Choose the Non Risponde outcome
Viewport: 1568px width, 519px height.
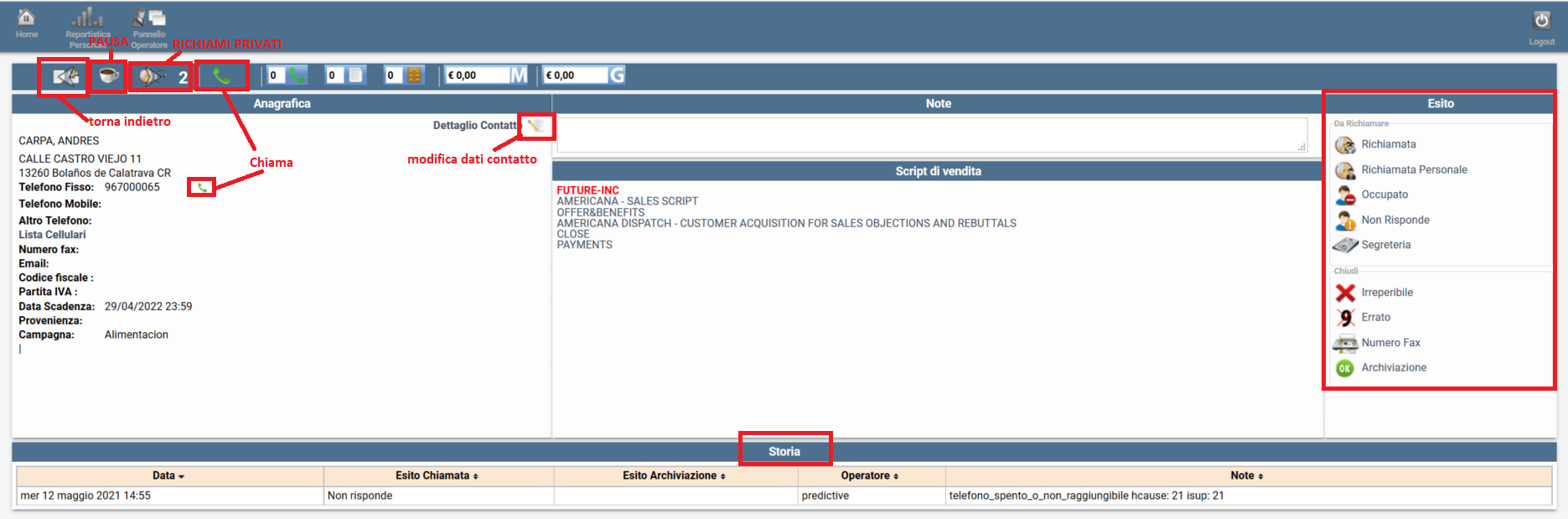coord(1395,220)
